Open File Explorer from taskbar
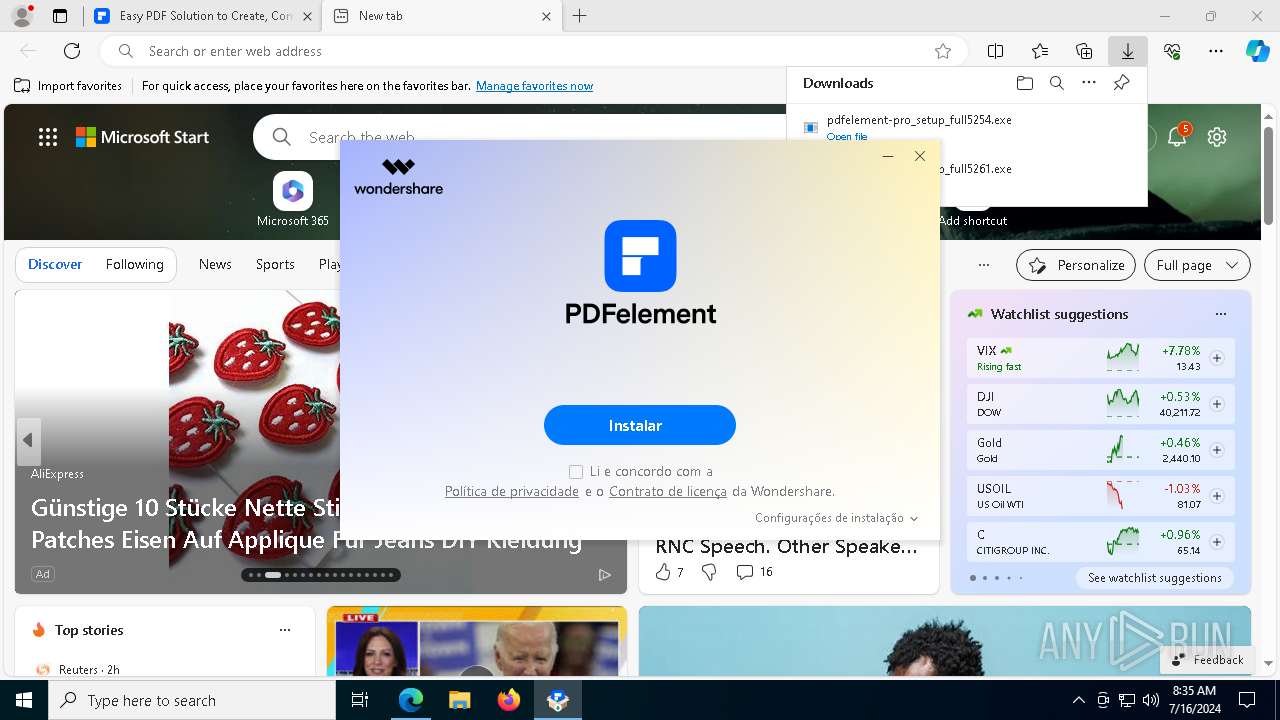 coord(460,700)
